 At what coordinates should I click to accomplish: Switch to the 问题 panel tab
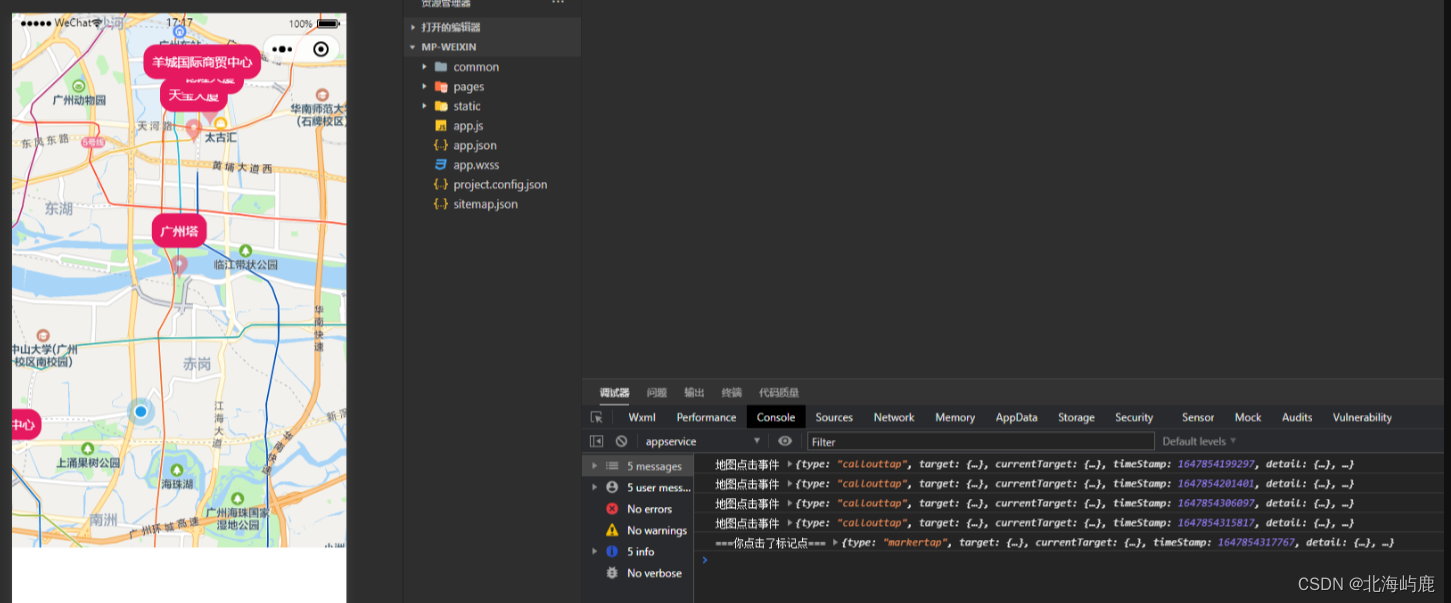pos(657,393)
